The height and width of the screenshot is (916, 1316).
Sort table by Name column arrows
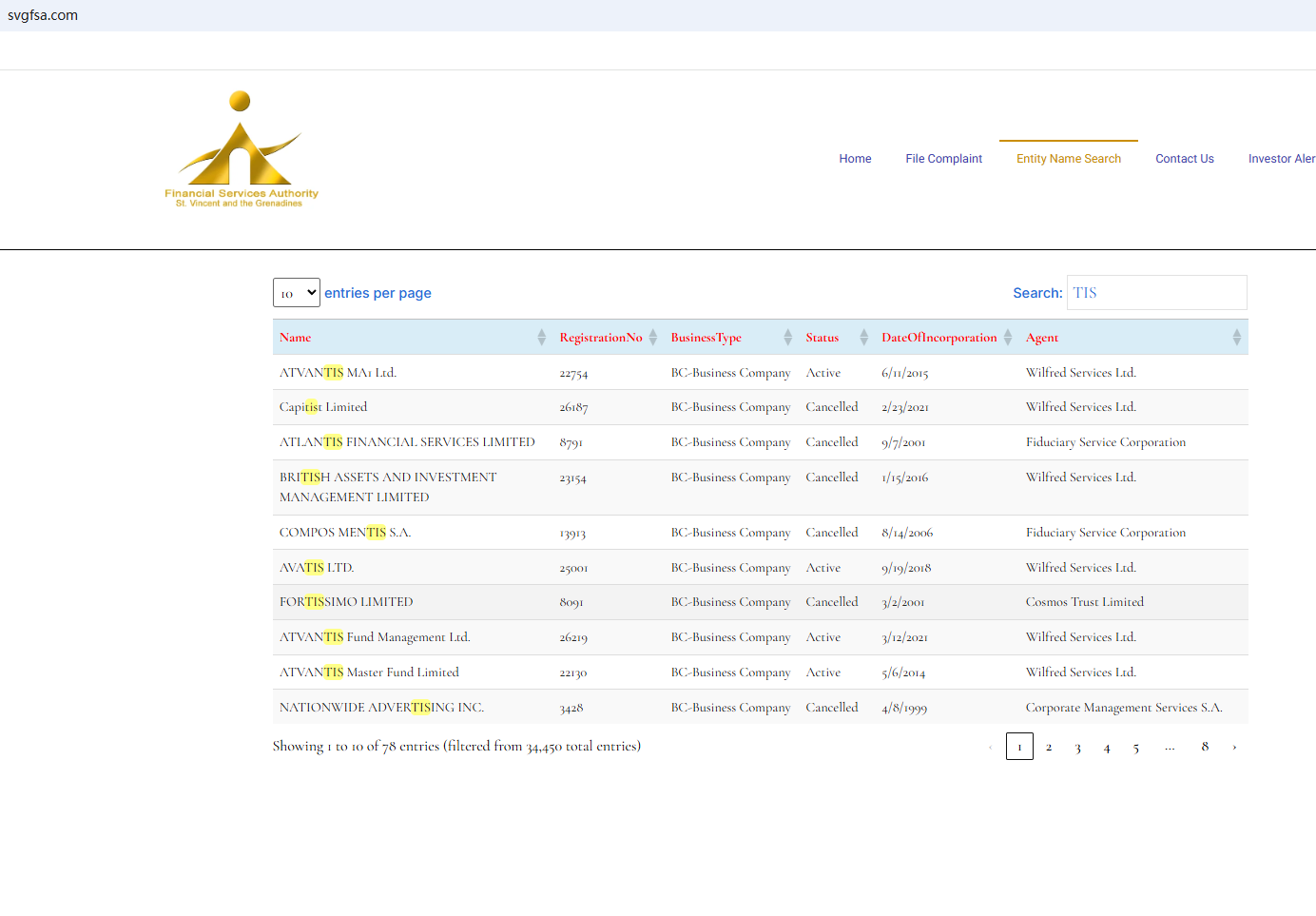pyautogui.click(x=541, y=338)
